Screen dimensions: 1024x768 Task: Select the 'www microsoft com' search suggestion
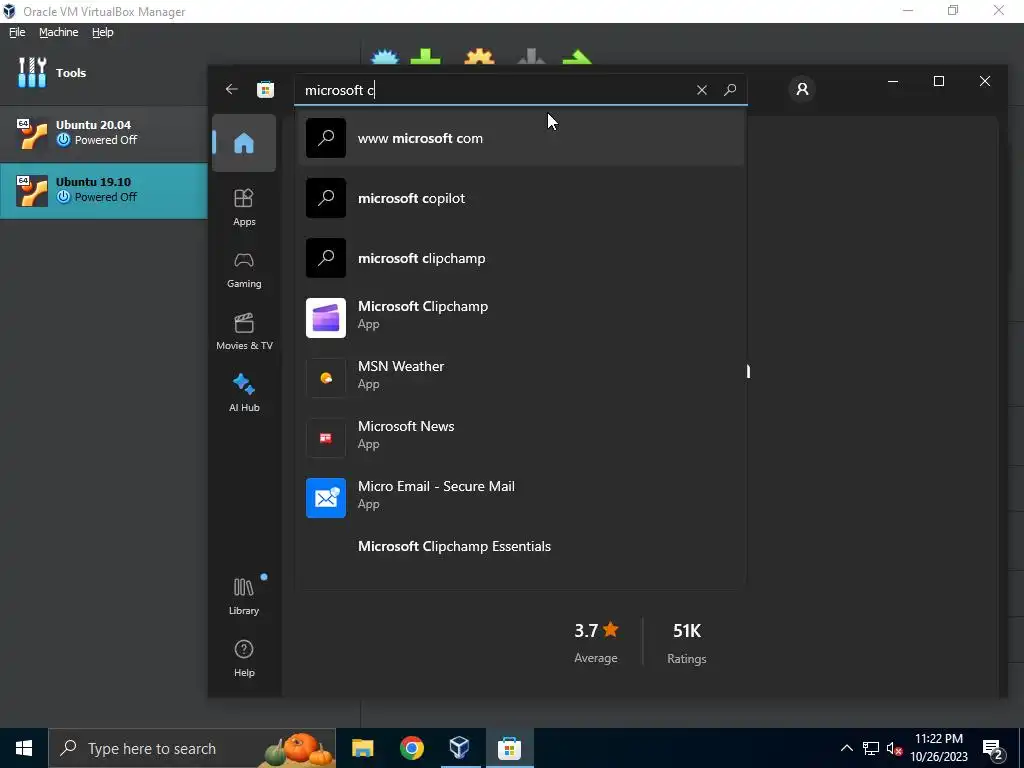tap(520, 138)
